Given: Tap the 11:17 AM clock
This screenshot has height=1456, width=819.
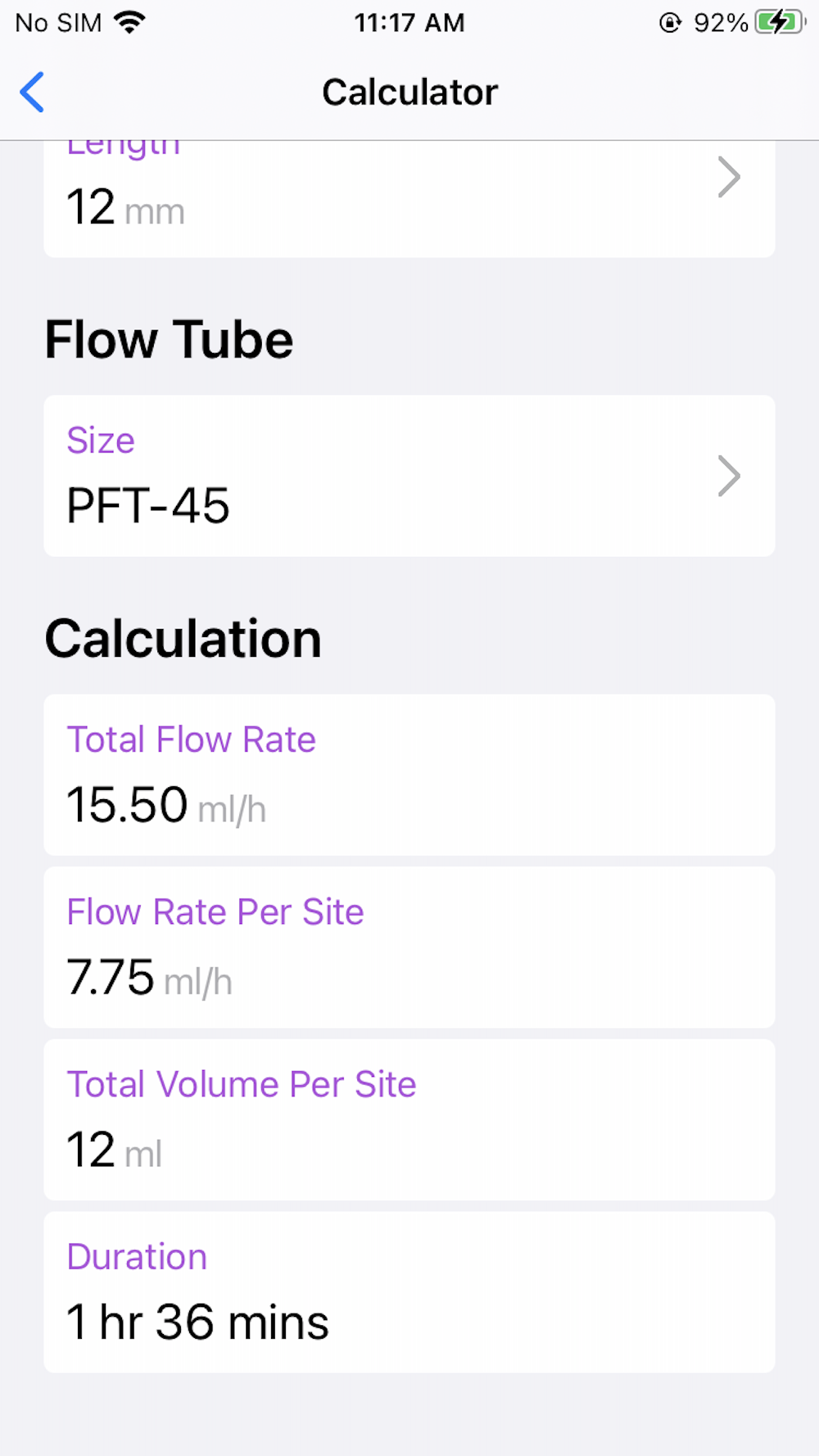Looking at the screenshot, I should (409, 22).
